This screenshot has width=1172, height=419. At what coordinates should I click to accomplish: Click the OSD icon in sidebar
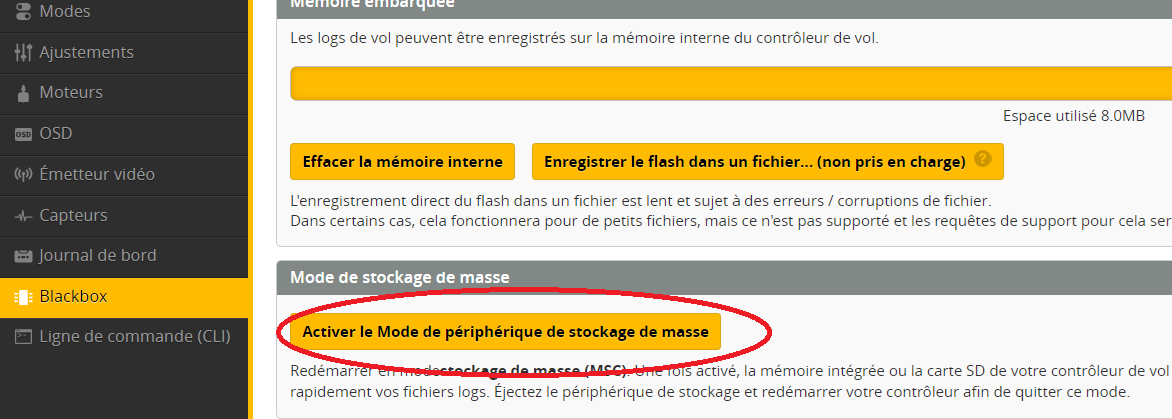click(22, 134)
